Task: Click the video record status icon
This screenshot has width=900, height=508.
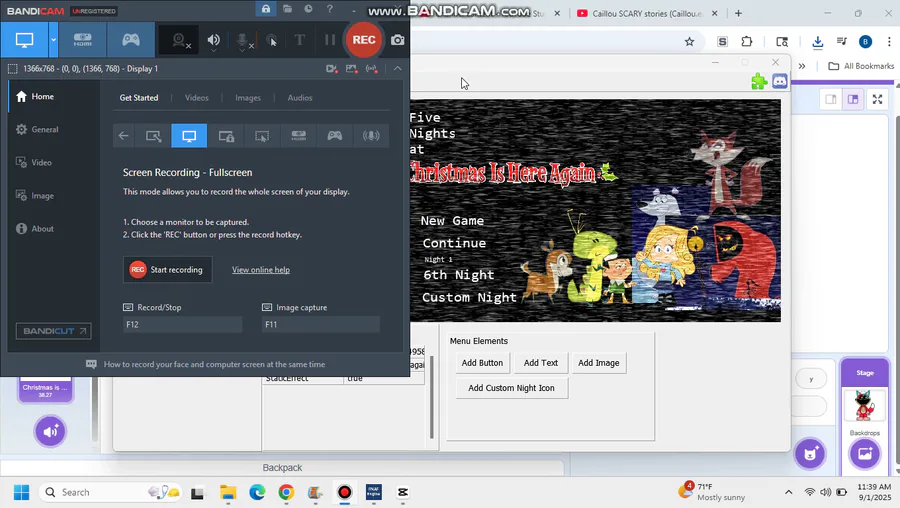Action: coord(331,69)
